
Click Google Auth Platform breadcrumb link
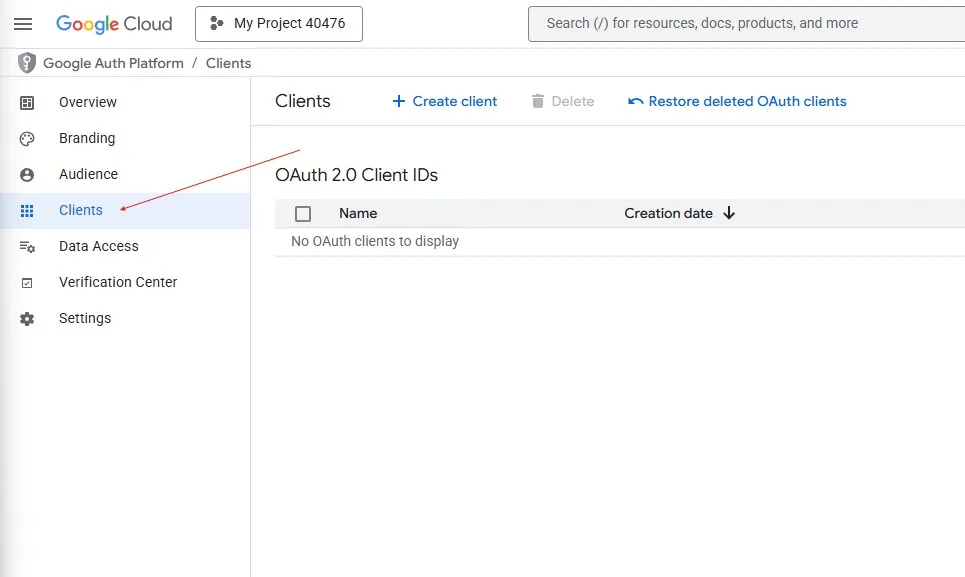[113, 63]
